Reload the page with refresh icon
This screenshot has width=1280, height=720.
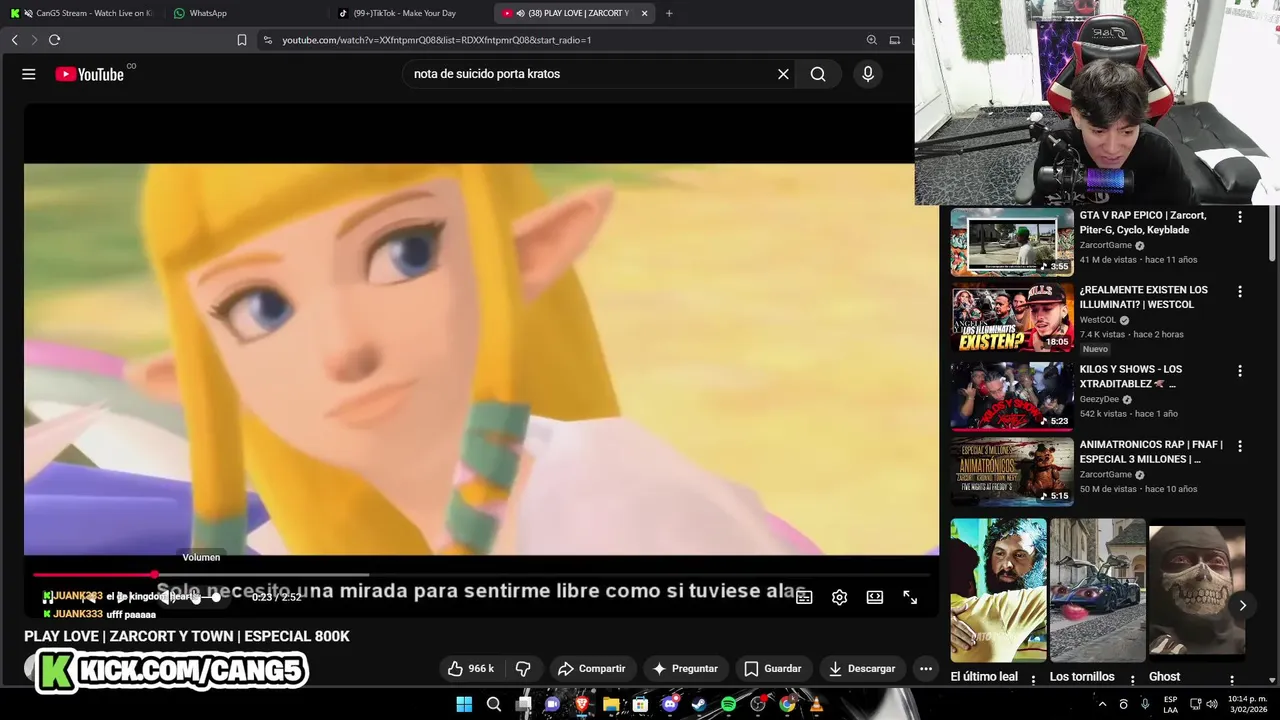click(54, 40)
